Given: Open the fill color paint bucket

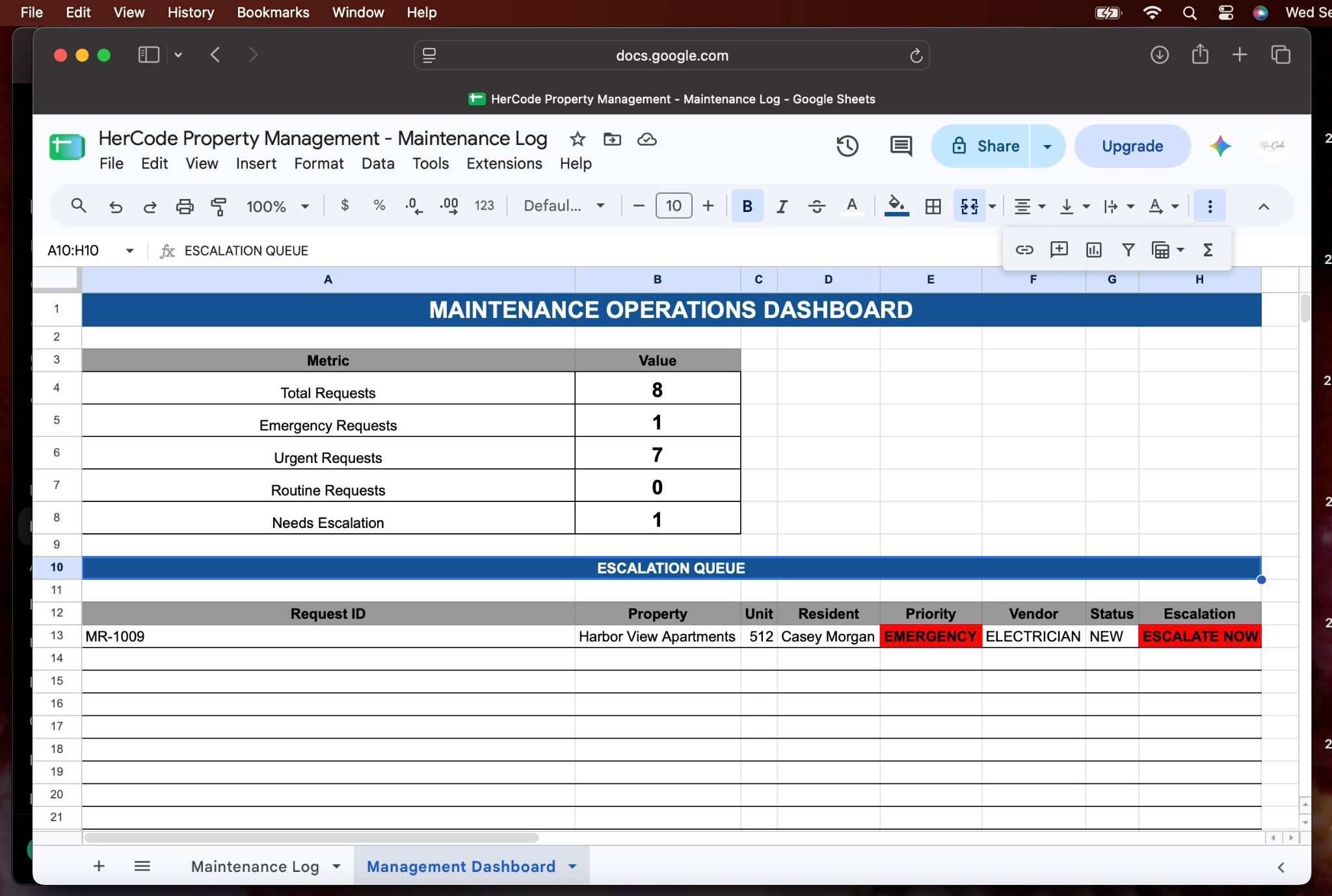Looking at the screenshot, I should [897, 206].
